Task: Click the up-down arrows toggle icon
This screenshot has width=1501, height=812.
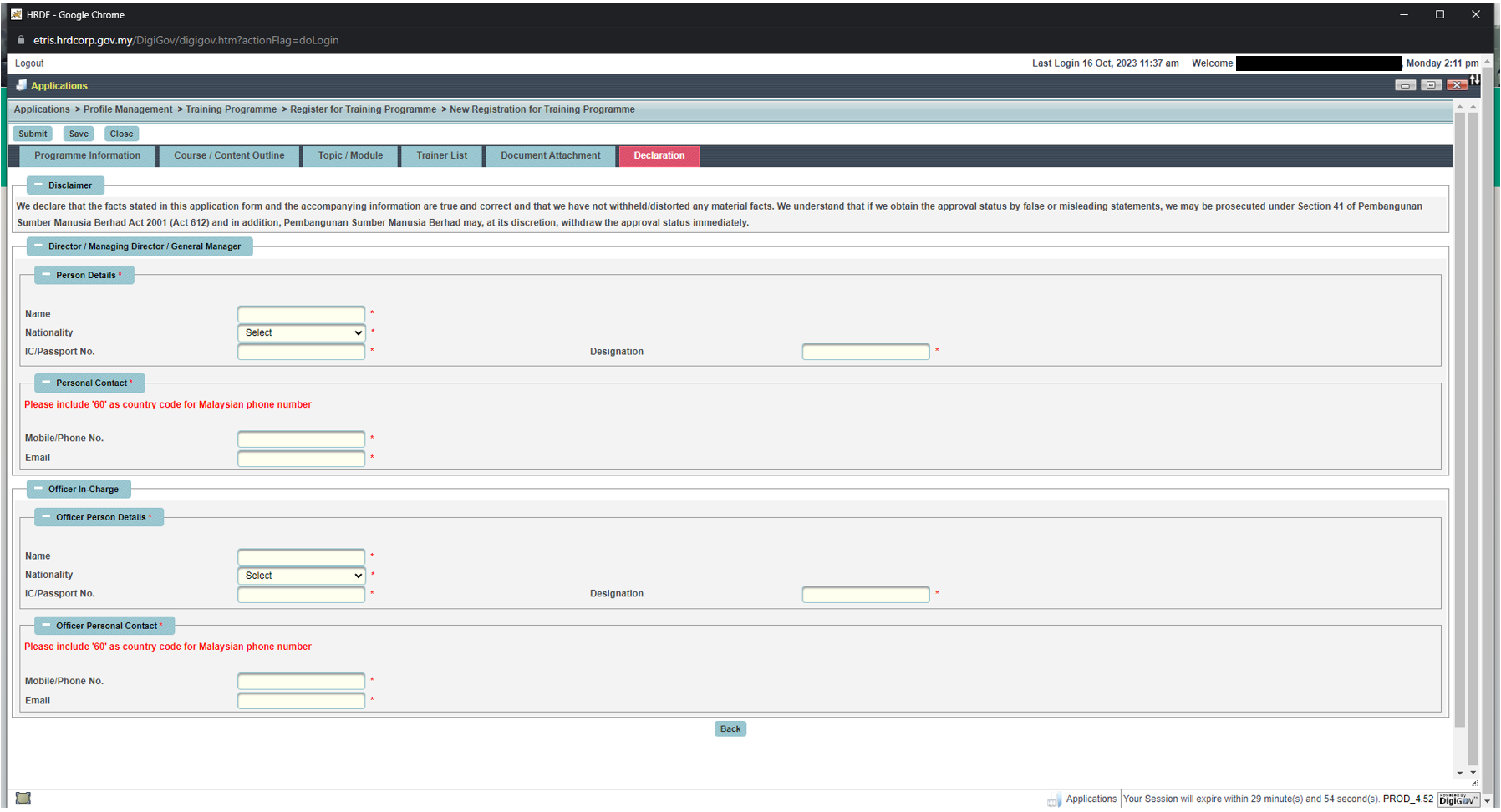Action: click(1475, 80)
